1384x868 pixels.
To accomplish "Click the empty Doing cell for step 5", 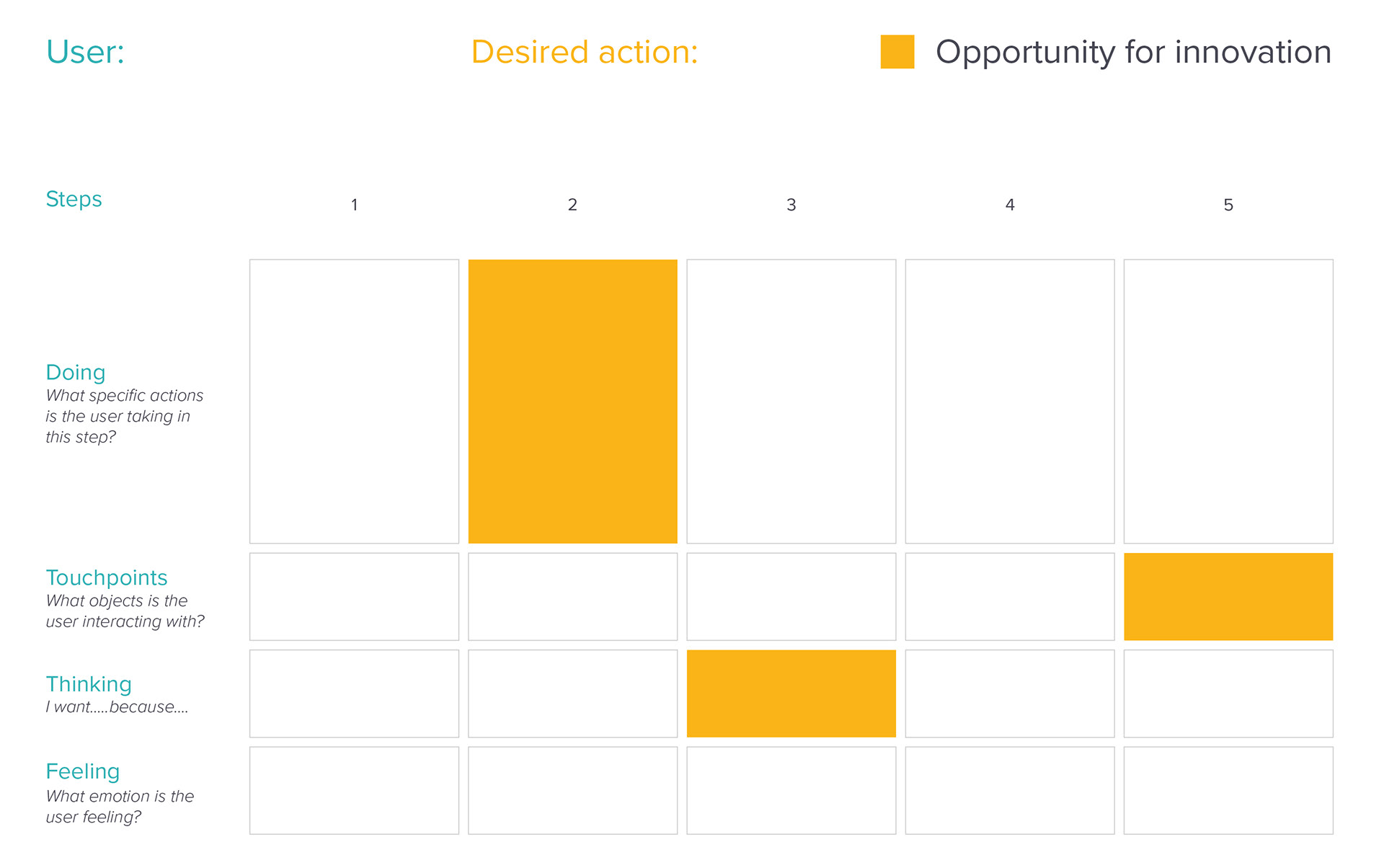I will tap(1228, 402).
